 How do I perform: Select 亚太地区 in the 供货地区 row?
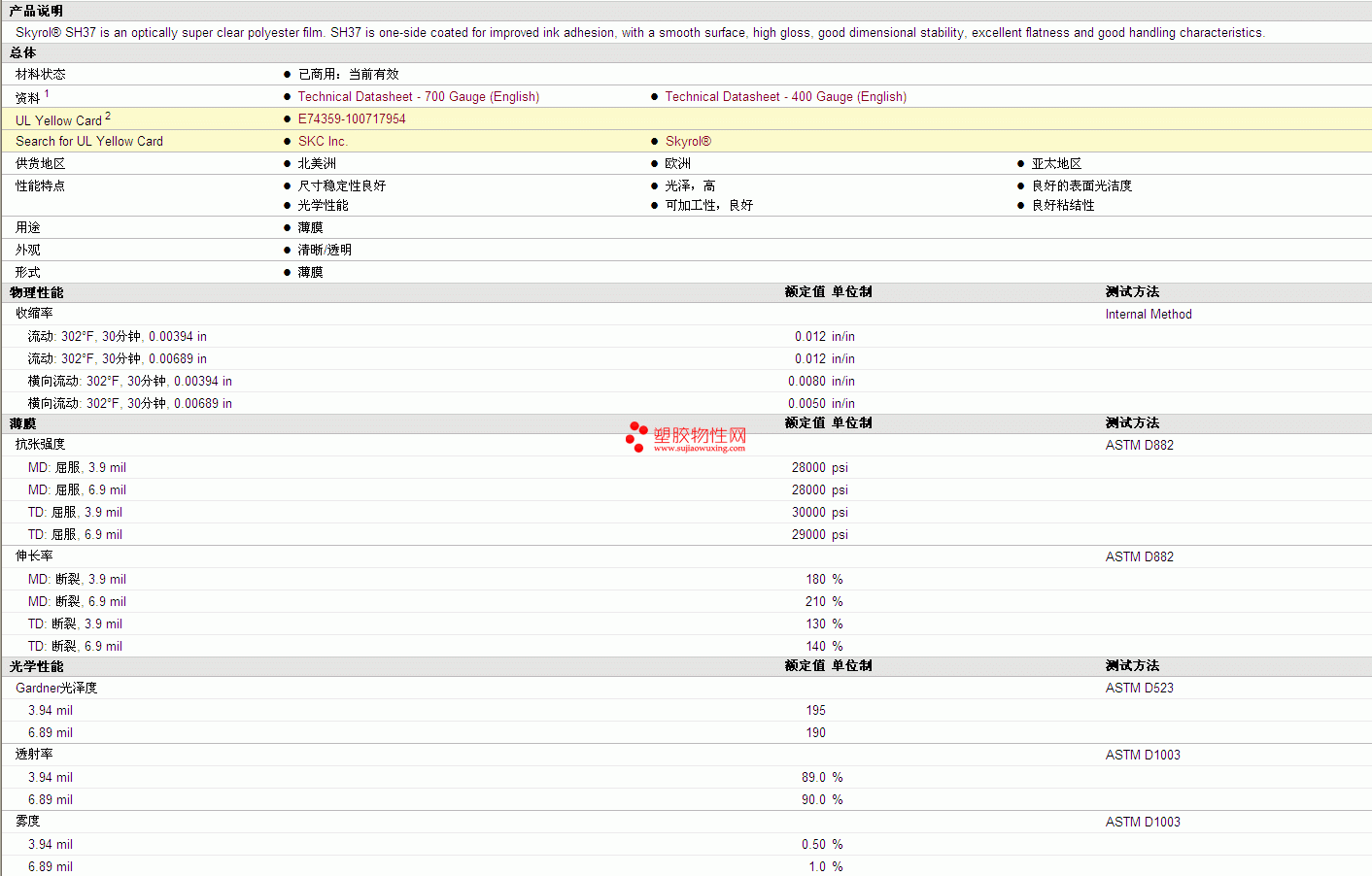1056,163
